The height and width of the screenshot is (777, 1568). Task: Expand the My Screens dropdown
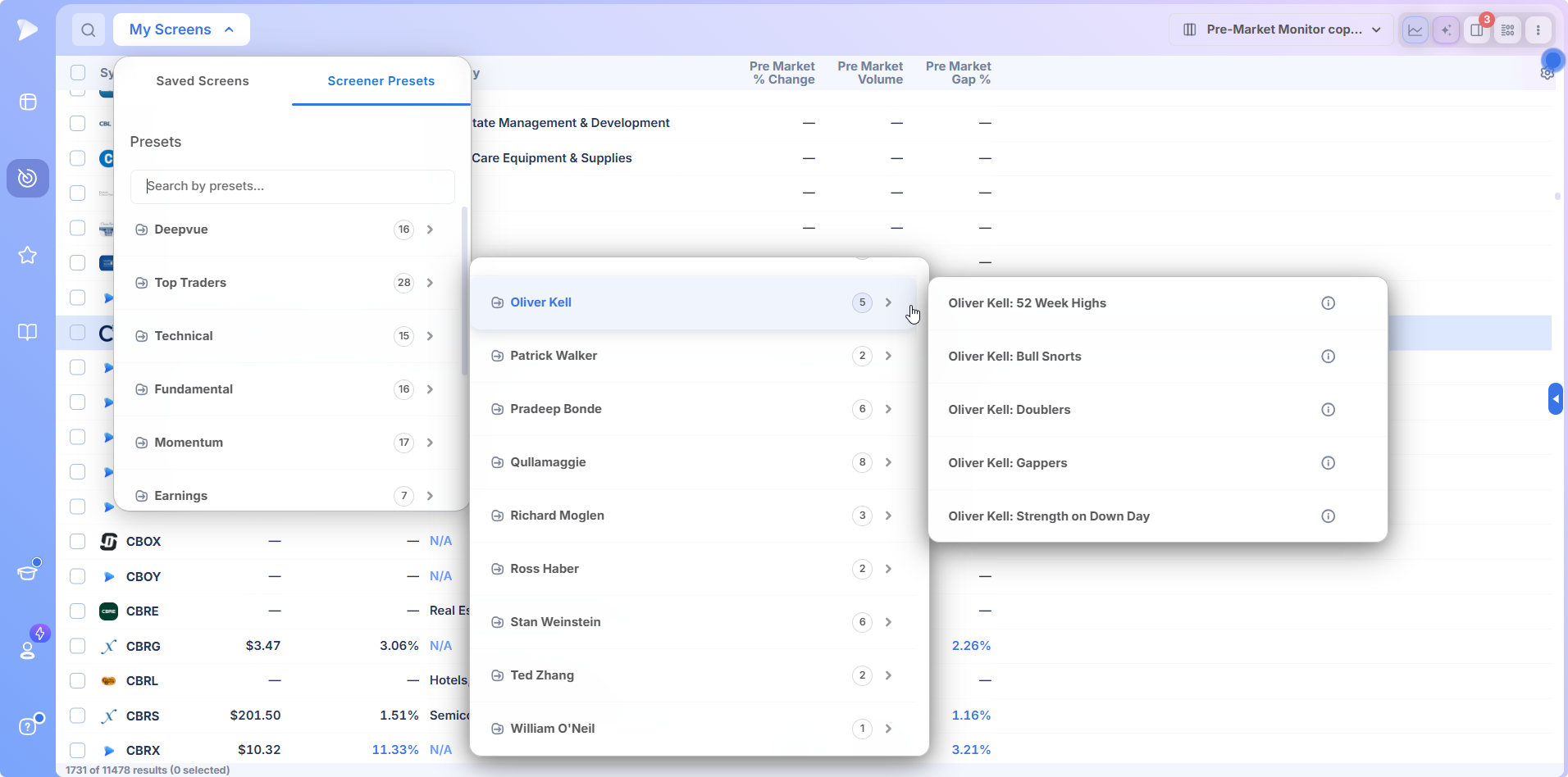pyautogui.click(x=181, y=30)
